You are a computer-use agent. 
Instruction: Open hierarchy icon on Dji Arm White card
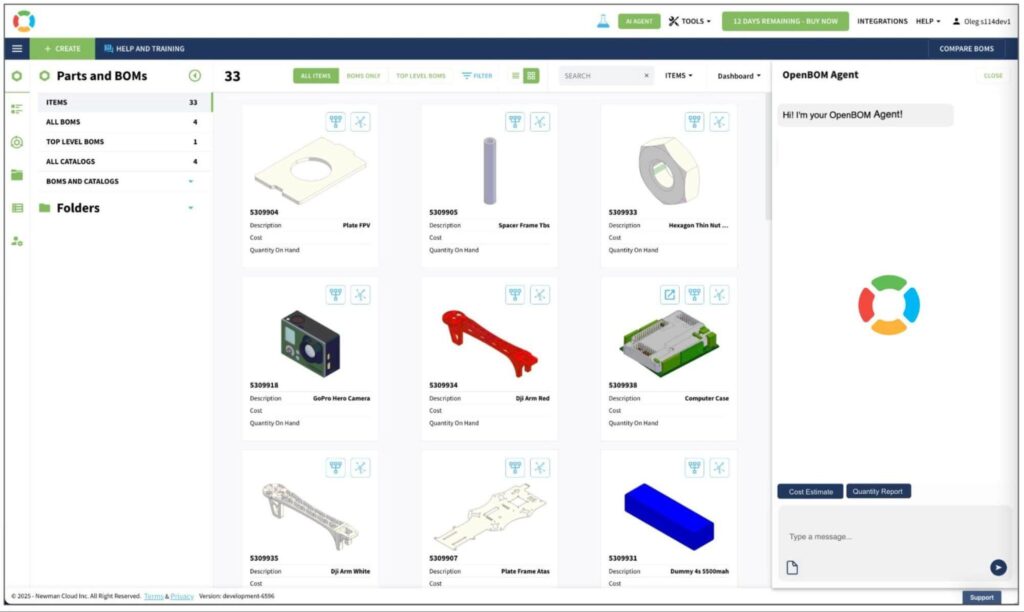click(x=336, y=467)
